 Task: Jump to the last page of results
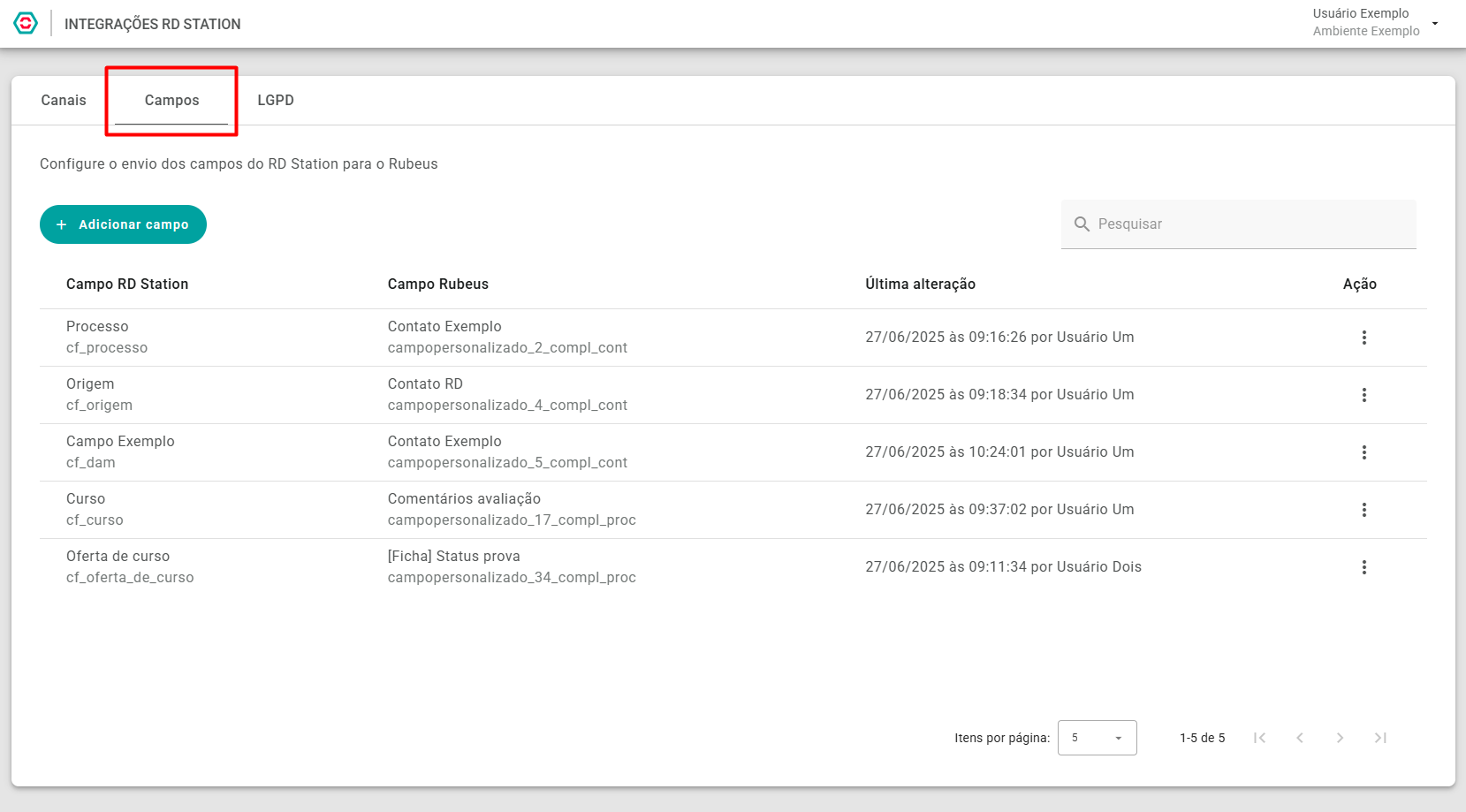click(1380, 738)
